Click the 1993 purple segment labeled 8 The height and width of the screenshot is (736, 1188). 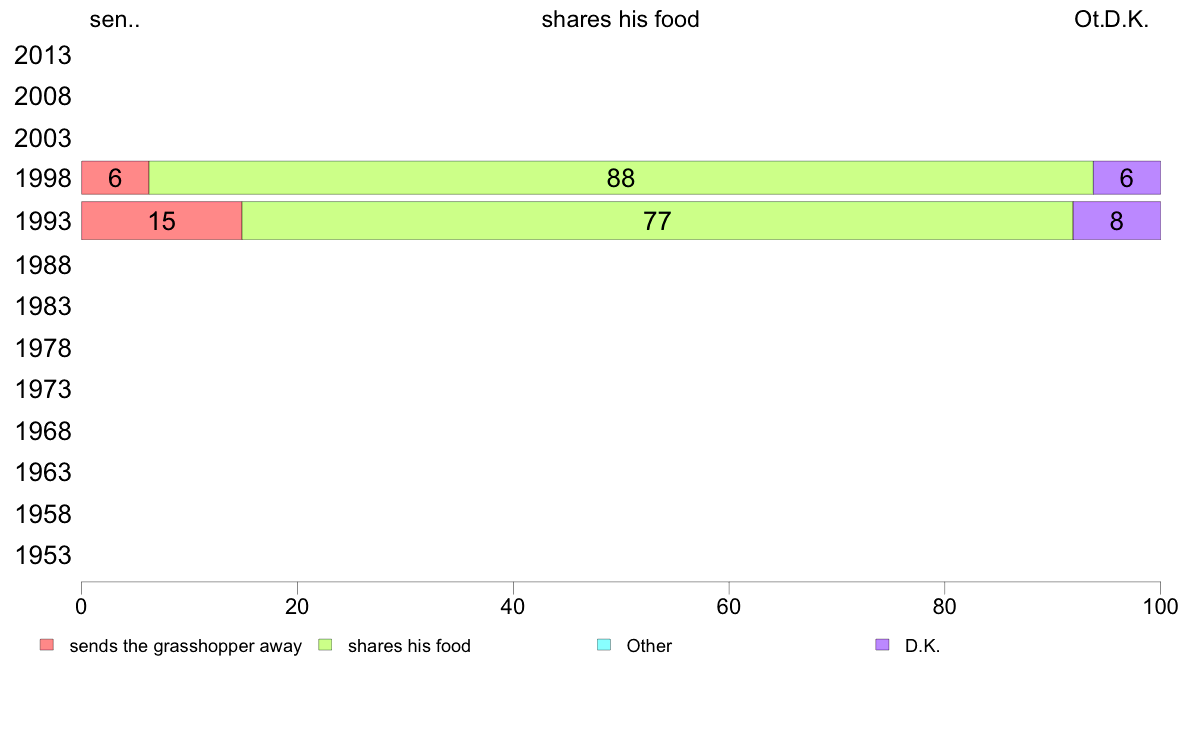pyautogui.click(x=1117, y=221)
